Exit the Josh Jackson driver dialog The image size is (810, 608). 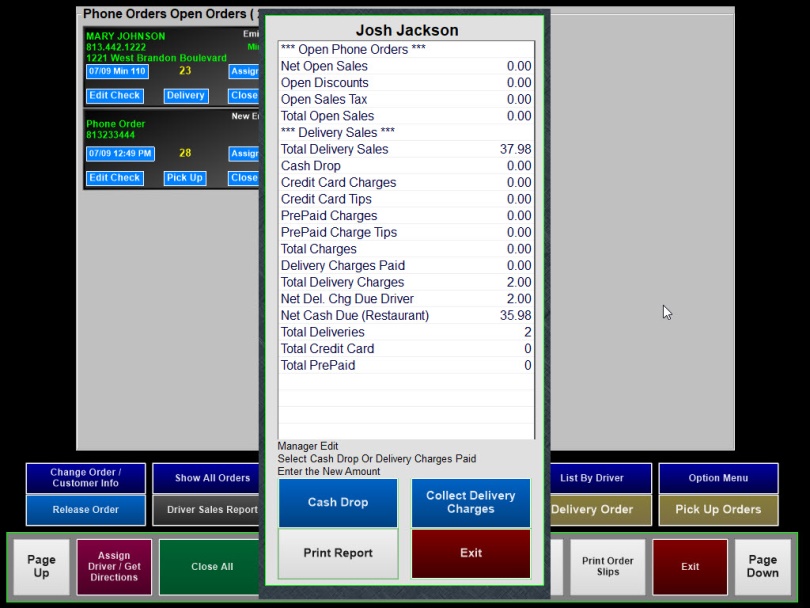(470, 553)
